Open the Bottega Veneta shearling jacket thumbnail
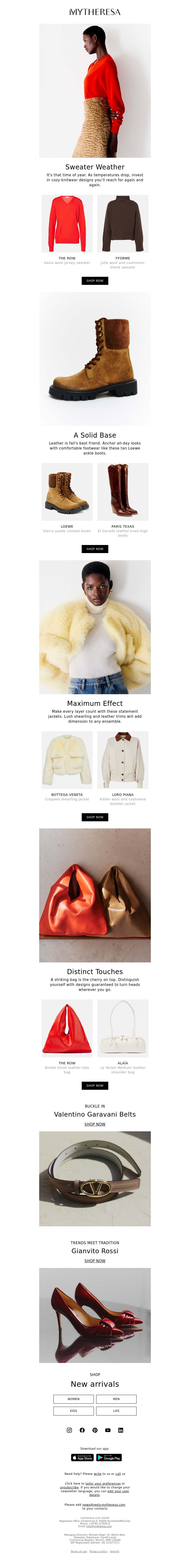The height and width of the screenshot is (1568, 190). (67, 760)
